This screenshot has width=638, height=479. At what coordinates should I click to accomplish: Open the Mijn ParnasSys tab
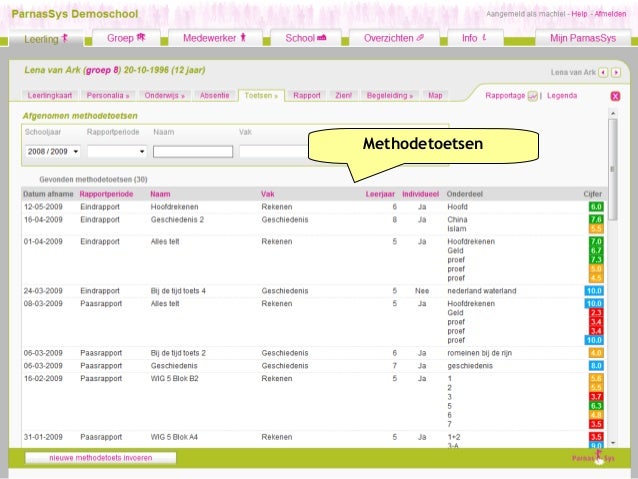point(583,38)
